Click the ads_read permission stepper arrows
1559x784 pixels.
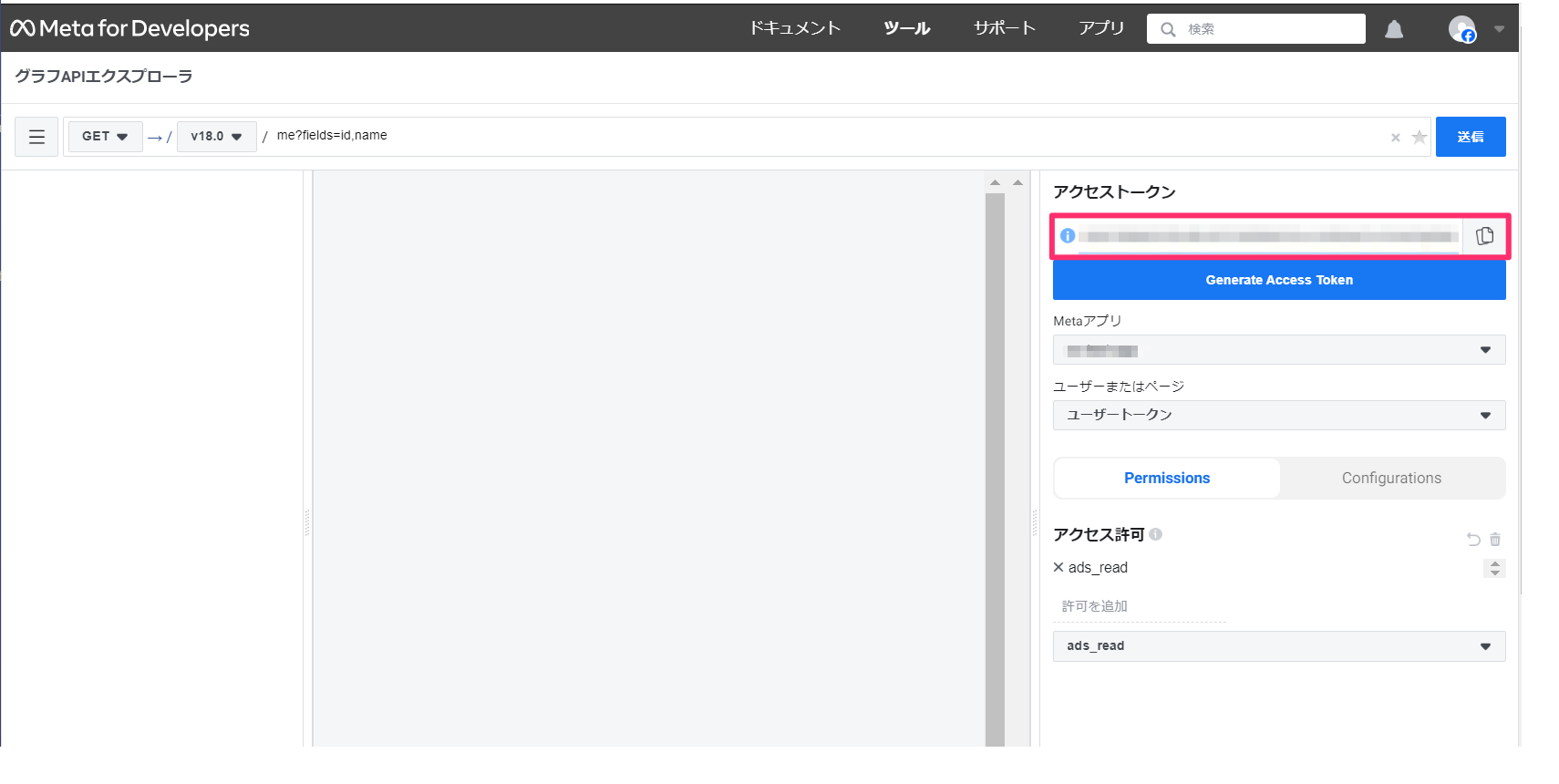(x=1494, y=568)
